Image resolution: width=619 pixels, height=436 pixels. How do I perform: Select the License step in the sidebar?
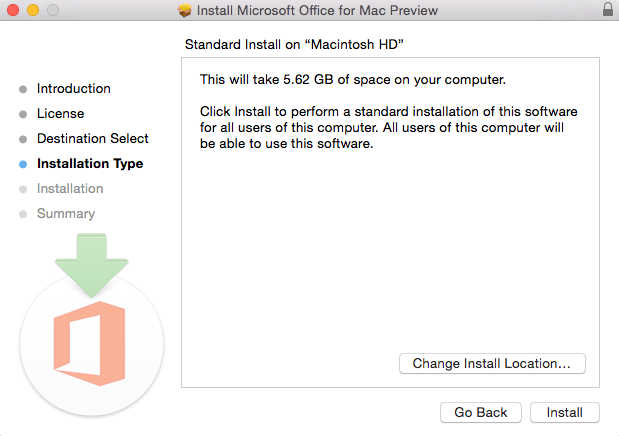(60, 114)
